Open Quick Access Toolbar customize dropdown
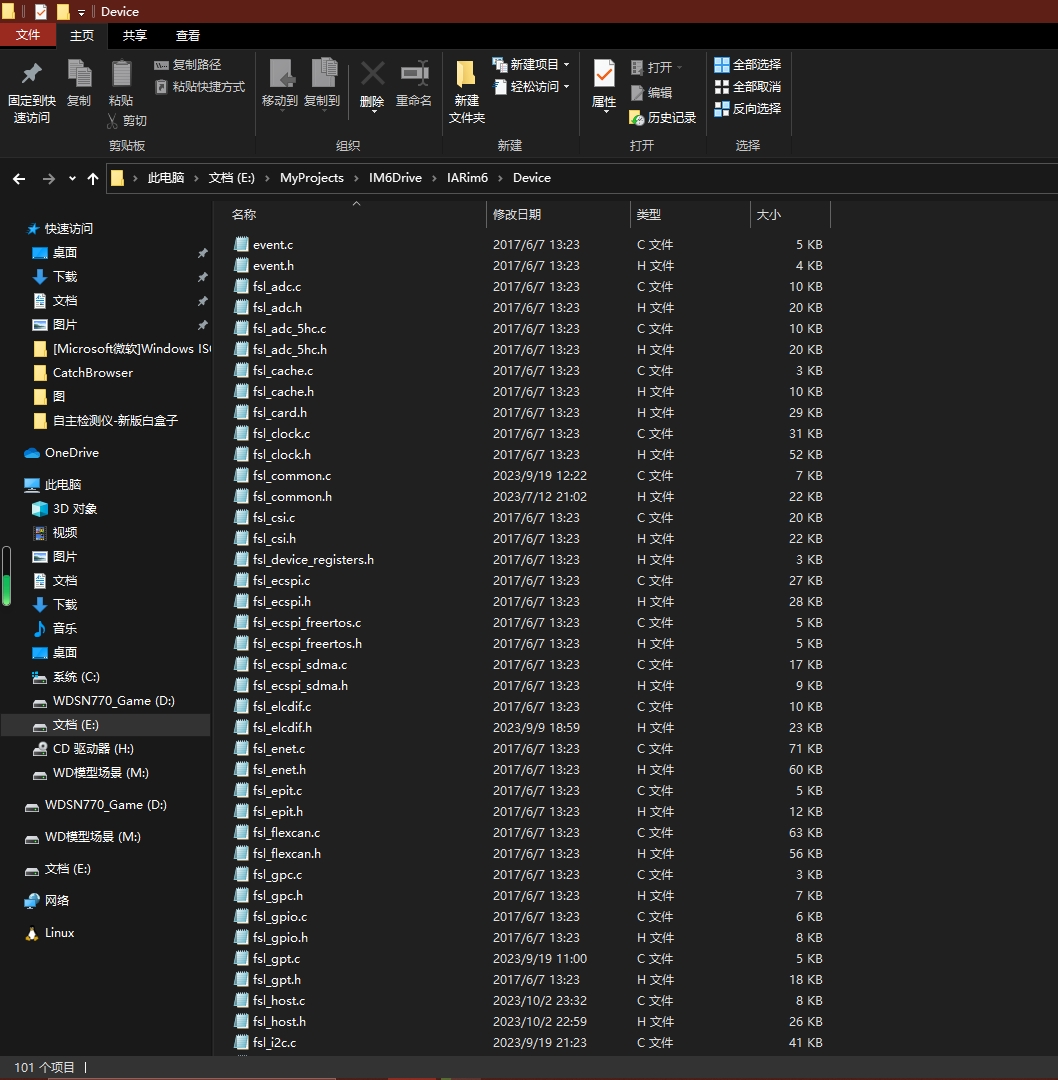Screen dimensions: 1058x1080 click(x=81, y=12)
